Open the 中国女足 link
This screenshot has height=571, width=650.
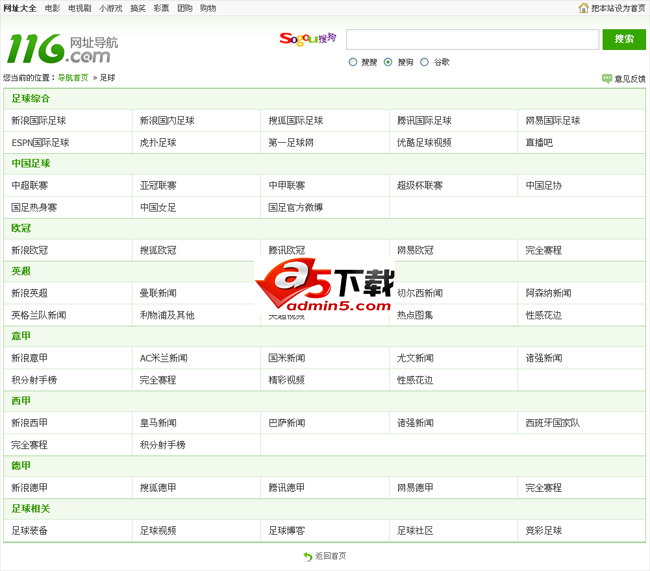[158, 207]
